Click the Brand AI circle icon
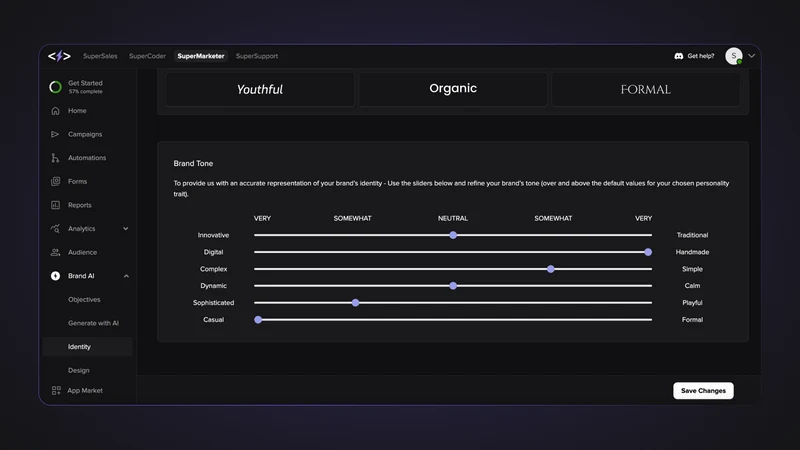The height and width of the screenshot is (450, 800). point(55,276)
